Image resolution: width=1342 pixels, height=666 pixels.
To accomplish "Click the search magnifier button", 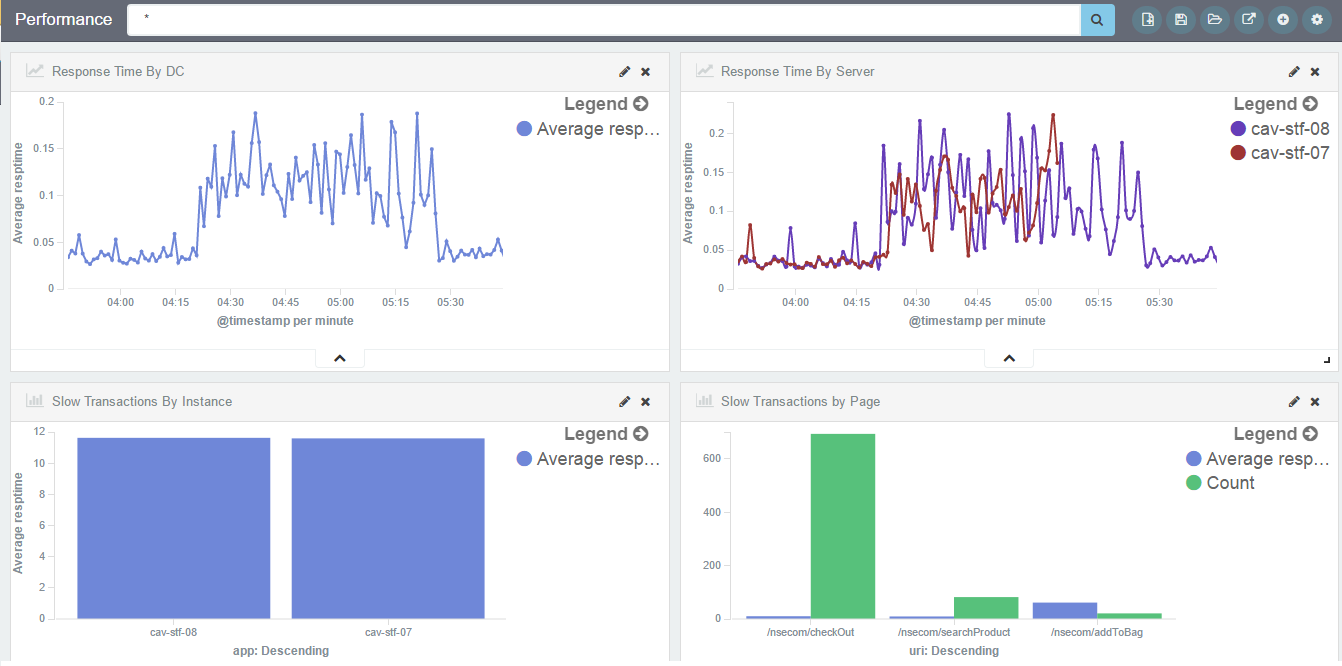I will pyautogui.click(x=1097, y=20).
